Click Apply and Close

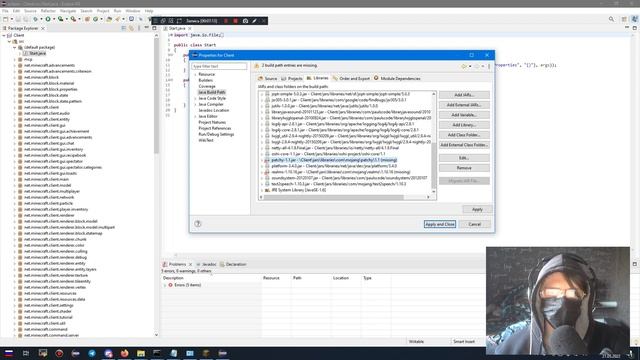440,224
